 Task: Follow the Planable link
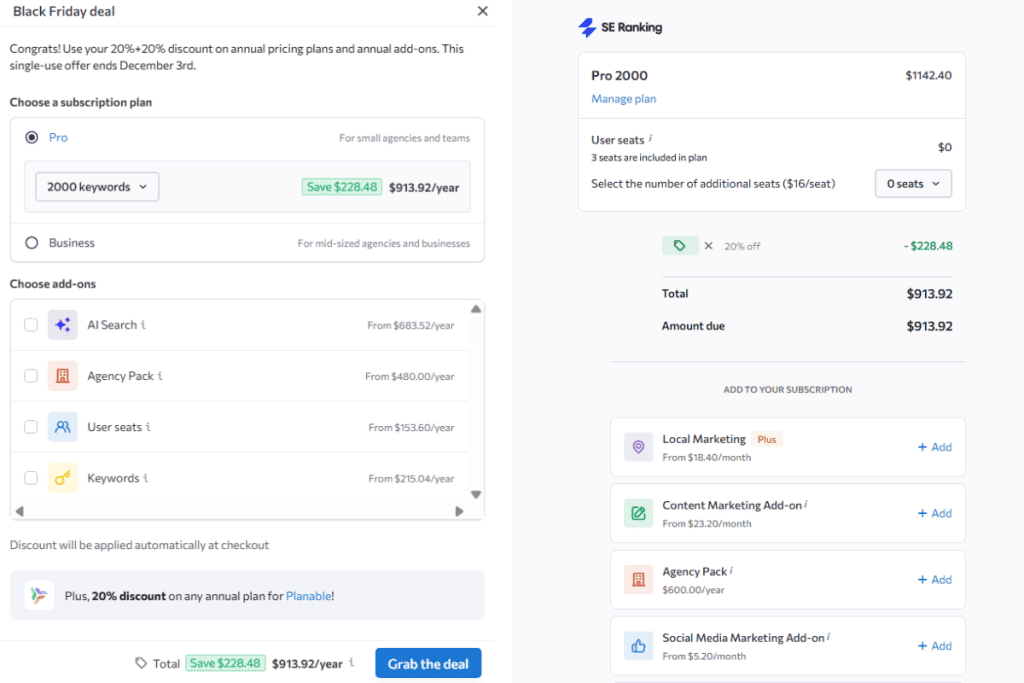pyautogui.click(x=307, y=596)
